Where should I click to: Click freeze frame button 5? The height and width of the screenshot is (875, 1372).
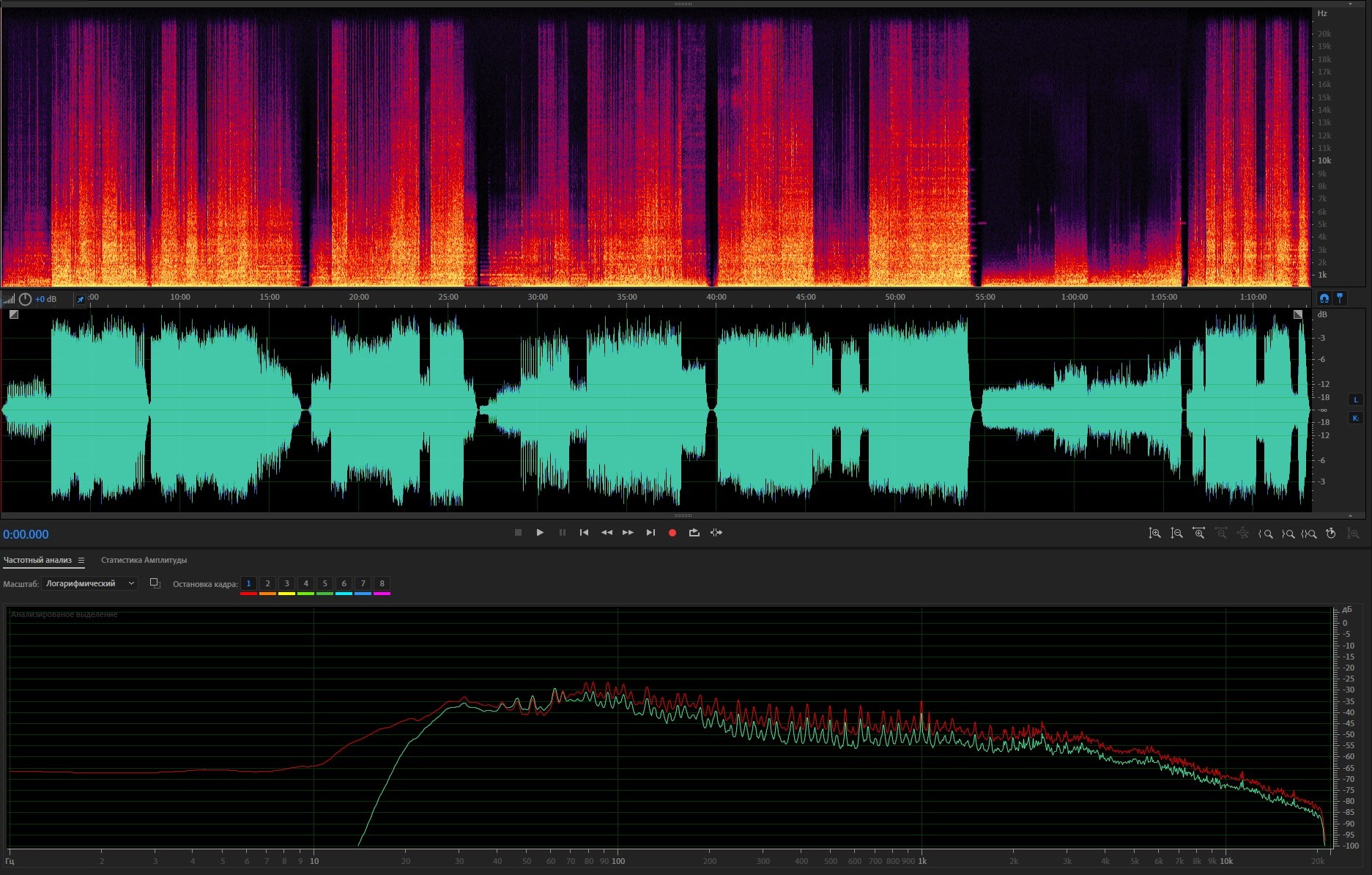tap(325, 584)
